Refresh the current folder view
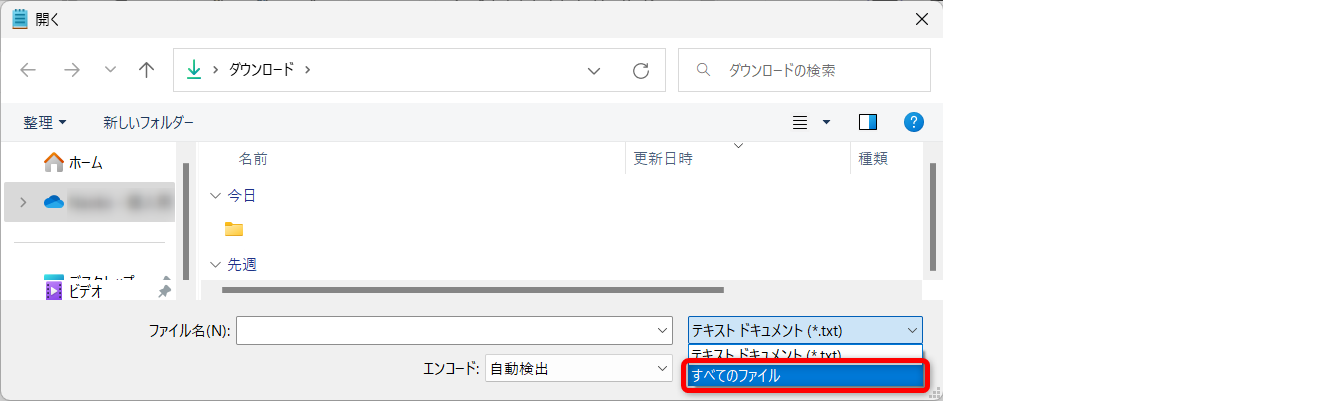The height and width of the screenshot is (401, 1344). pos(641,70)
